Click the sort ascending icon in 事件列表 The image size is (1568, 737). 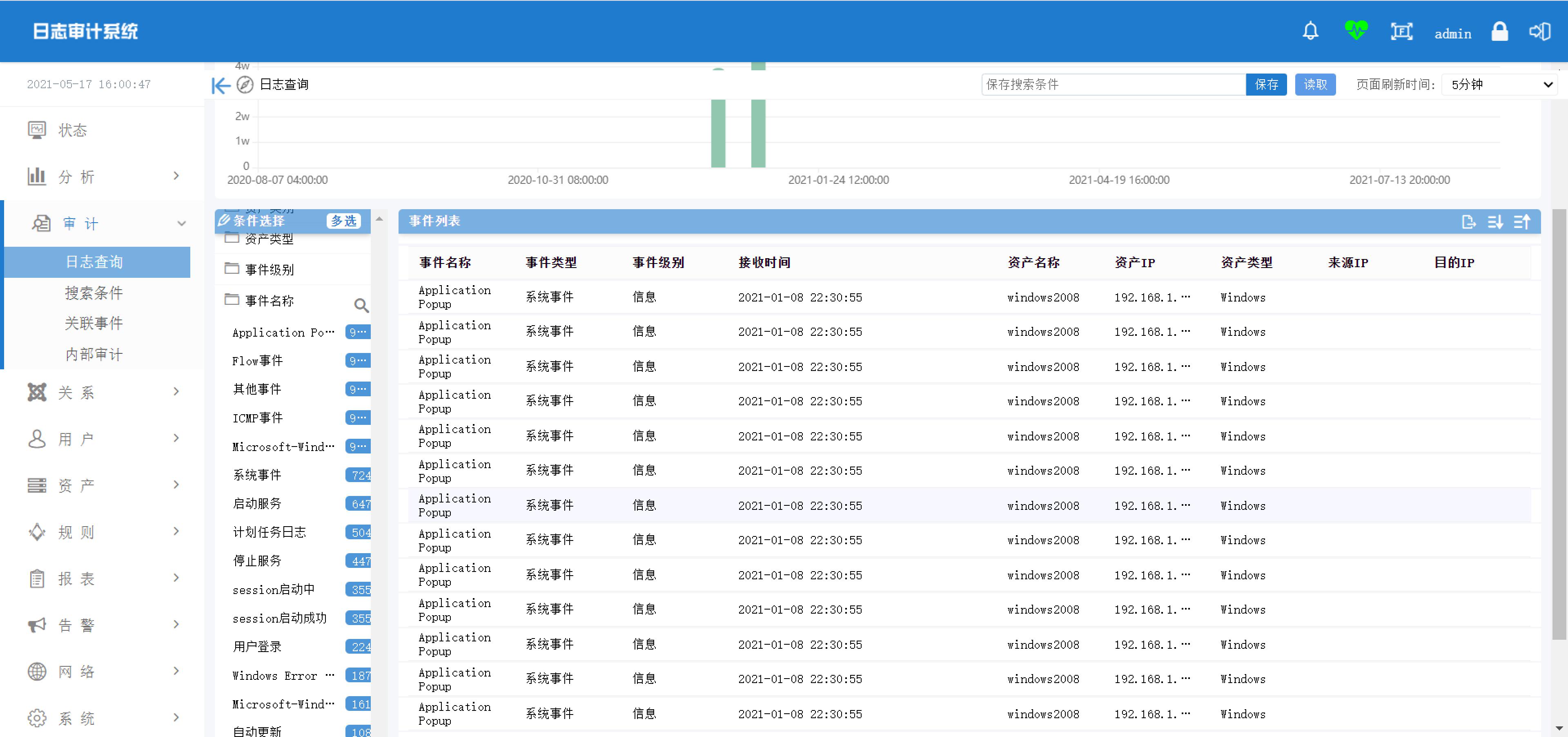tap(1522, 222)
